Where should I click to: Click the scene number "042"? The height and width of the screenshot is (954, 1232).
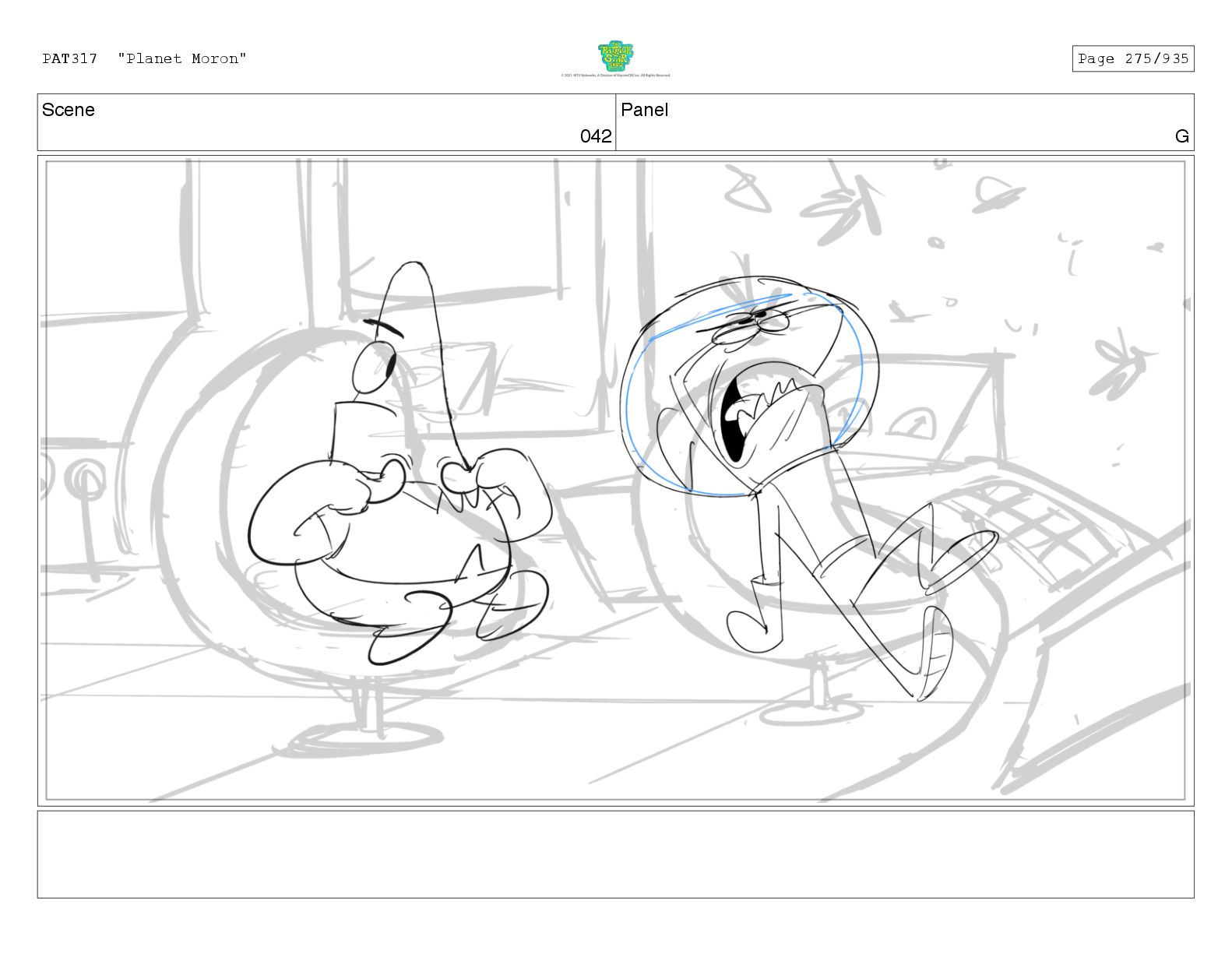click(x=596, y=136)
